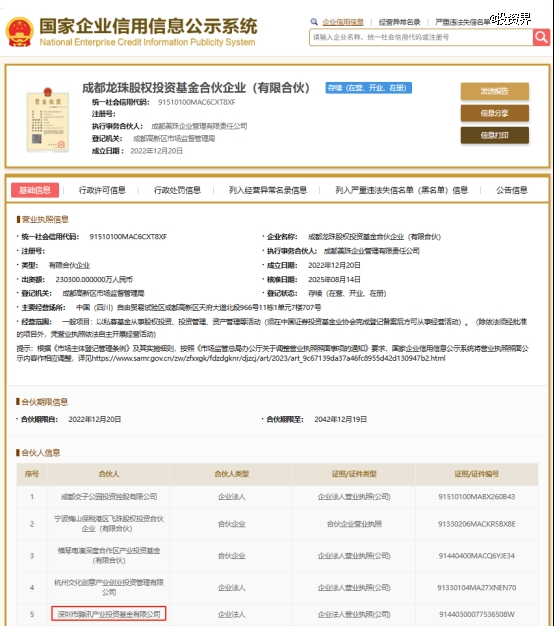
Task: Click the 合伙期限自 value 2022年12月20日
Action: (x=95, y=419)
